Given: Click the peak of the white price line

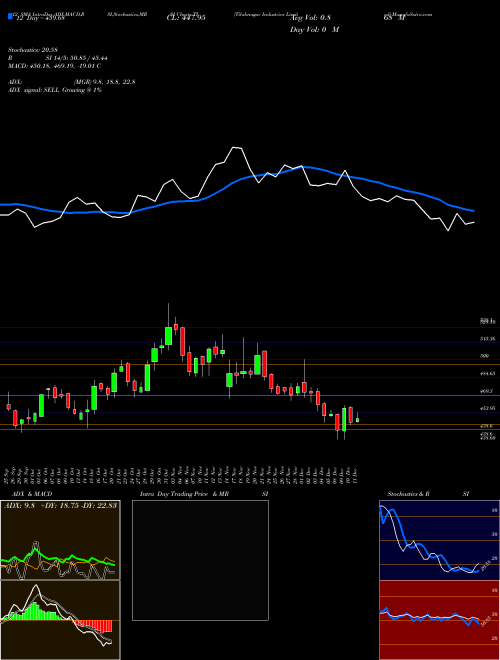Looking at the screenshot, I should [237, 148].
